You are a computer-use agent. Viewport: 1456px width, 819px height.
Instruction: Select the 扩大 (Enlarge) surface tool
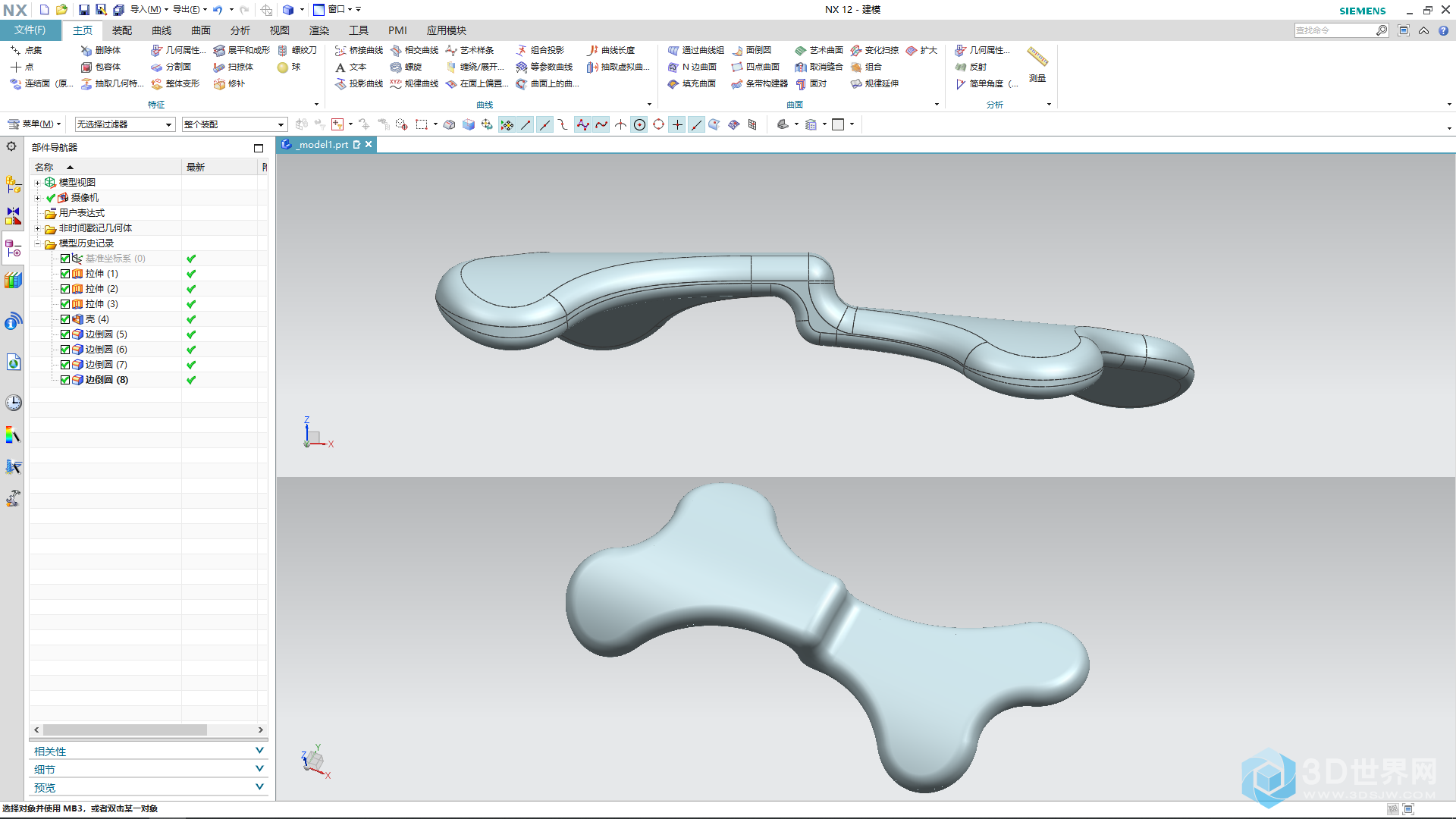coord(921,50)
